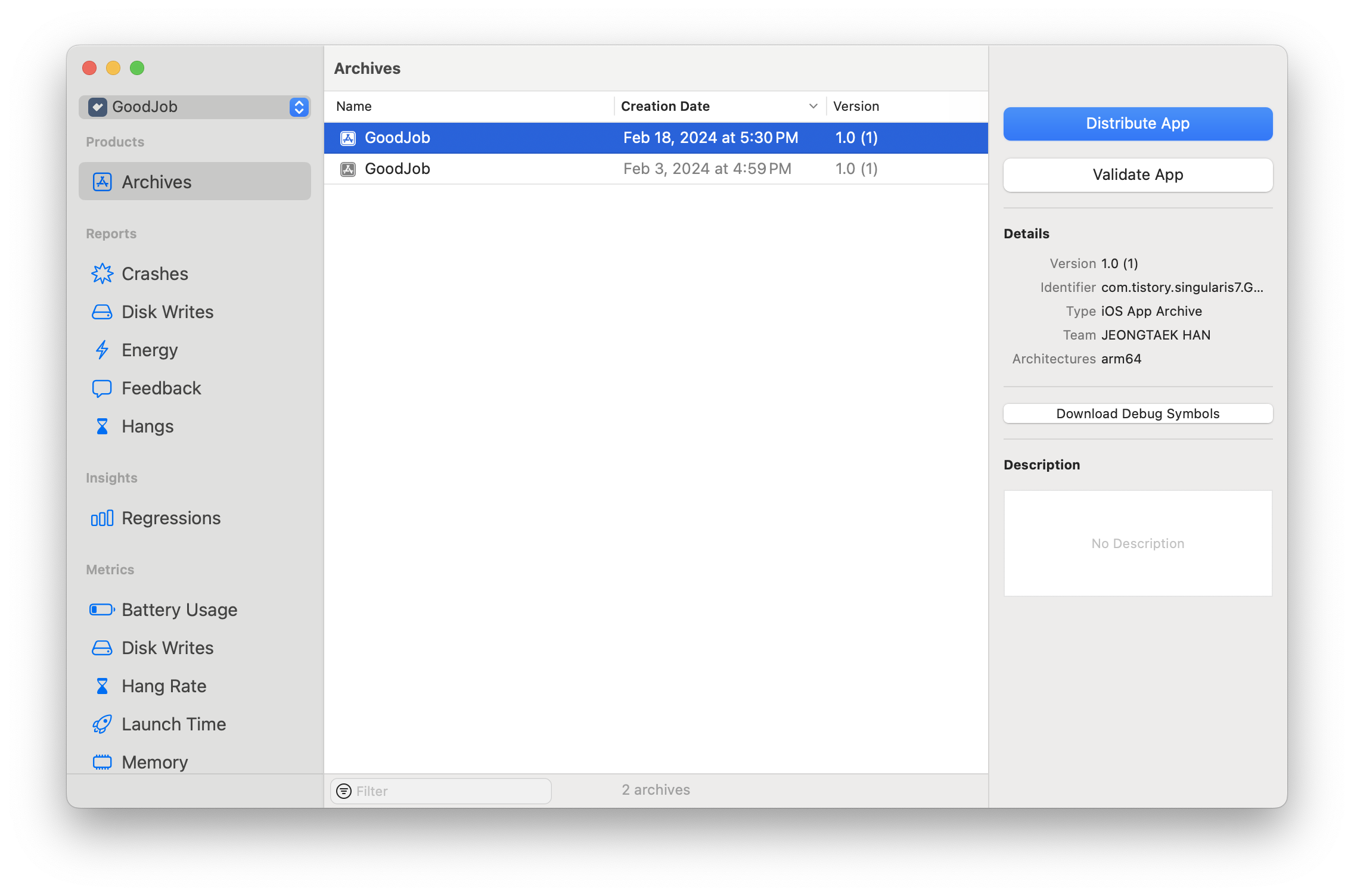This screenshot has height=896, width=1354.
Task: Click the Memory chip icon
Action: pyautogui.click(x=102, y=762)
